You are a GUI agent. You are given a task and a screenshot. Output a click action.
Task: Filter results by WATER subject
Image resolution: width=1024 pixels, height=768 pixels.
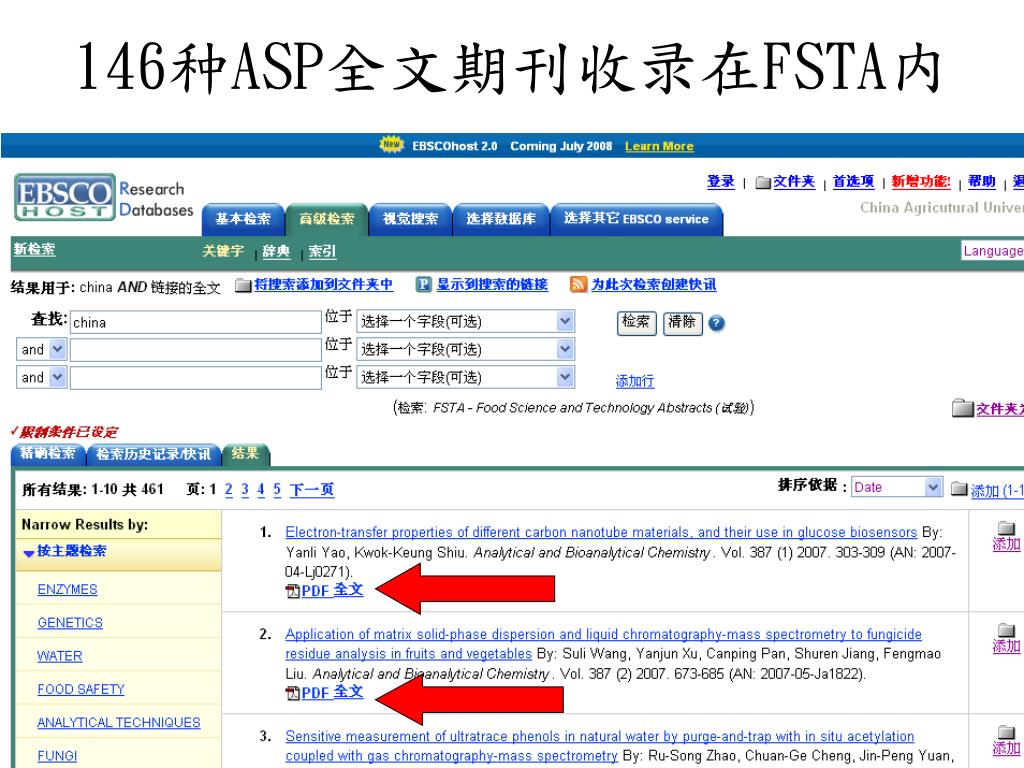coord(59,656)
